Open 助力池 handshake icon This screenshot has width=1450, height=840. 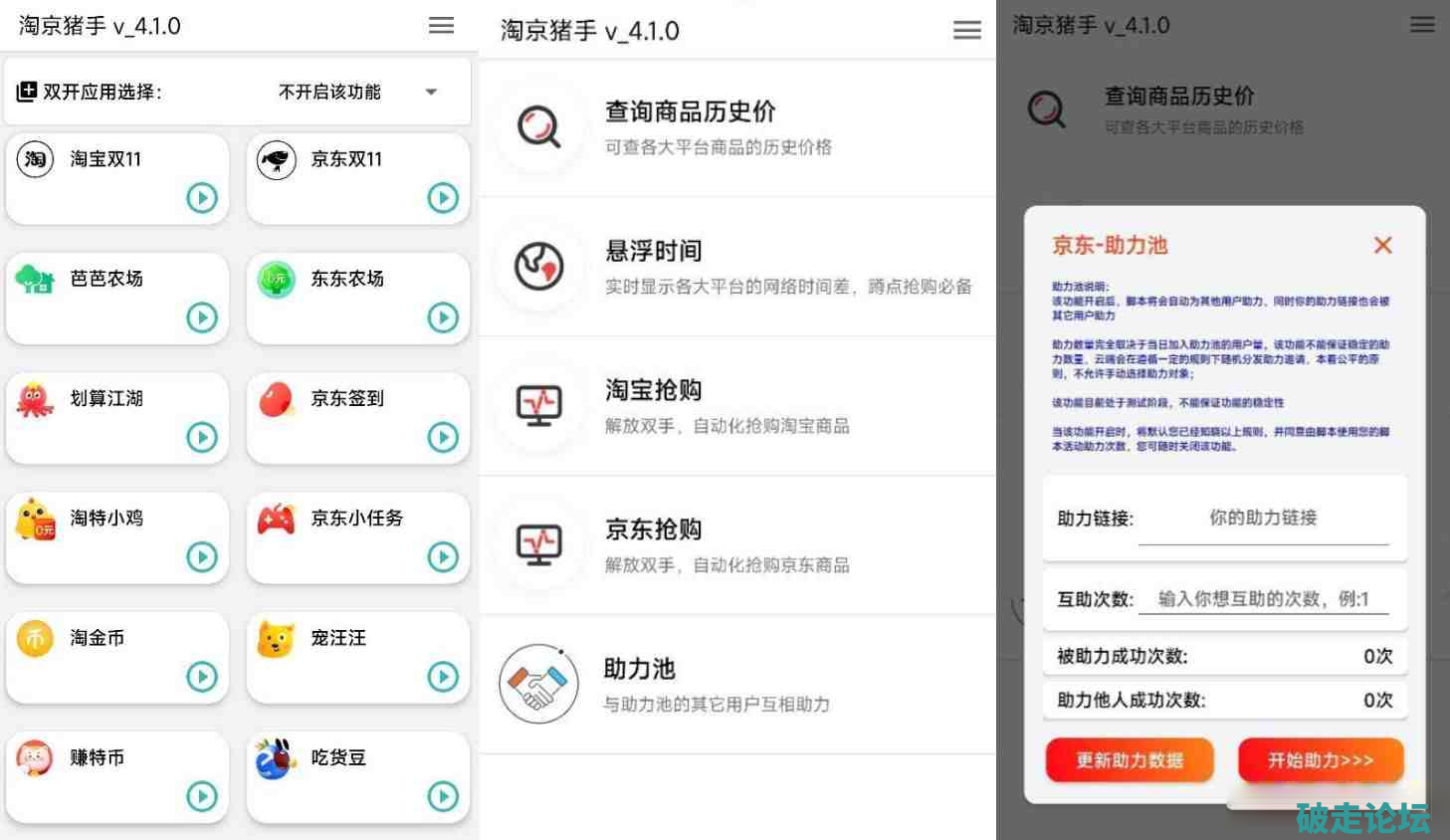tap(538, 685)
